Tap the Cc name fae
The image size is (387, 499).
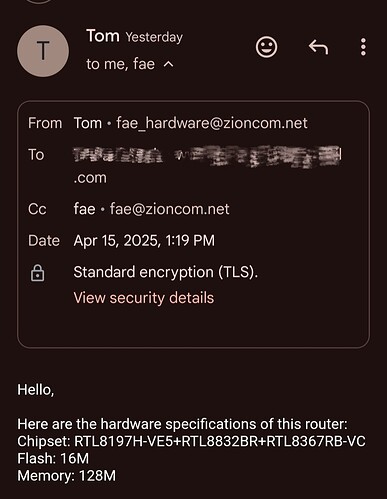84,209
